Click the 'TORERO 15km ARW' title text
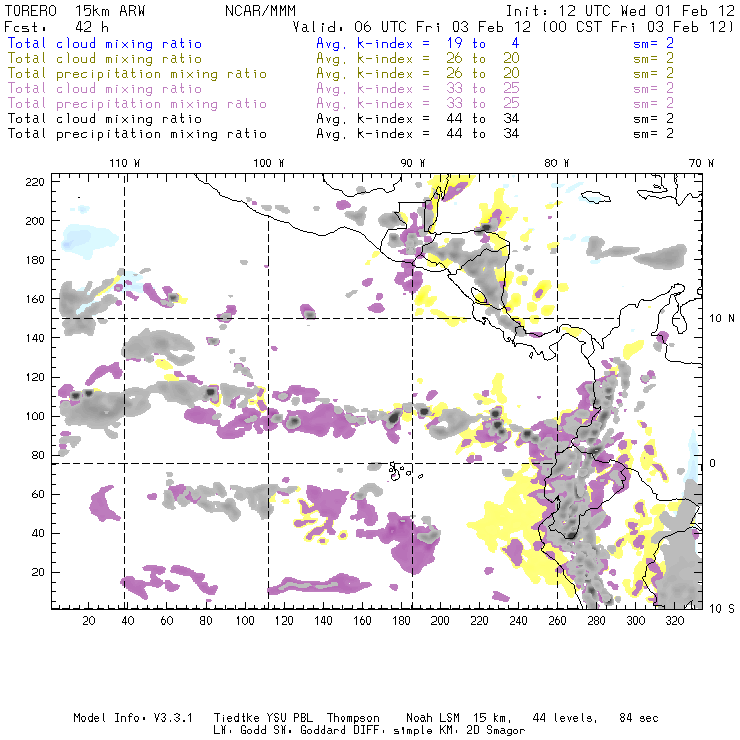The image size is (740, 740). (x=75, y=11)
